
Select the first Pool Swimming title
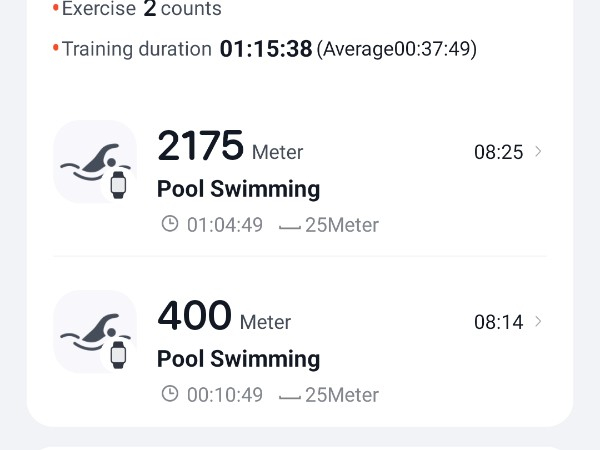click(238, 189)
